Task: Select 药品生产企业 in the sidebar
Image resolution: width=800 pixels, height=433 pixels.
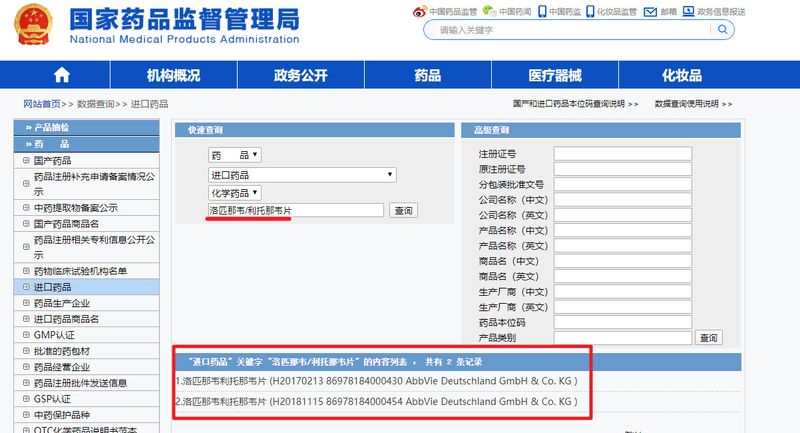Action: pos(62,303)
